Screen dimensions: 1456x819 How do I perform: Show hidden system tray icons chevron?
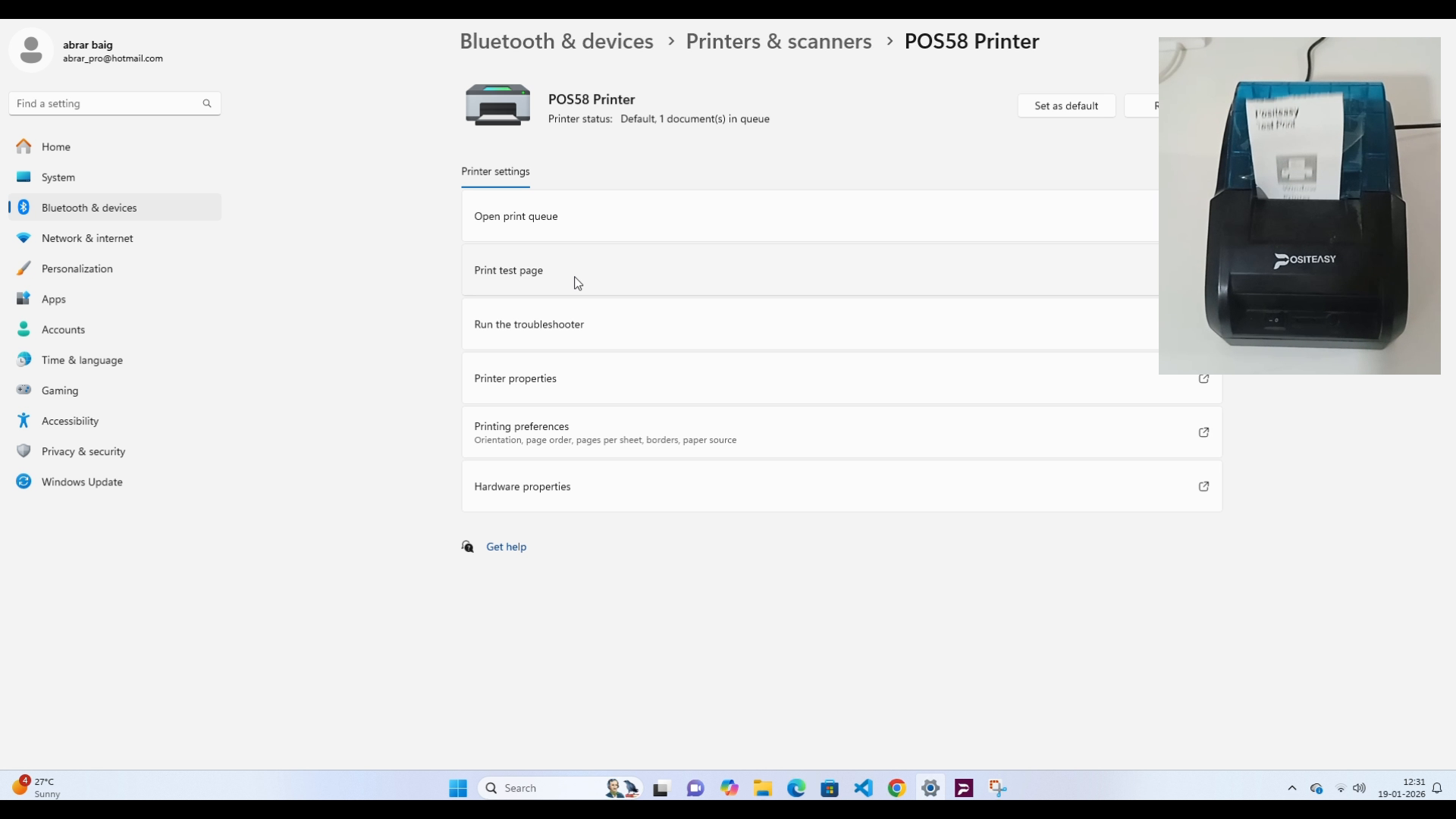(x=1292, y=788)
